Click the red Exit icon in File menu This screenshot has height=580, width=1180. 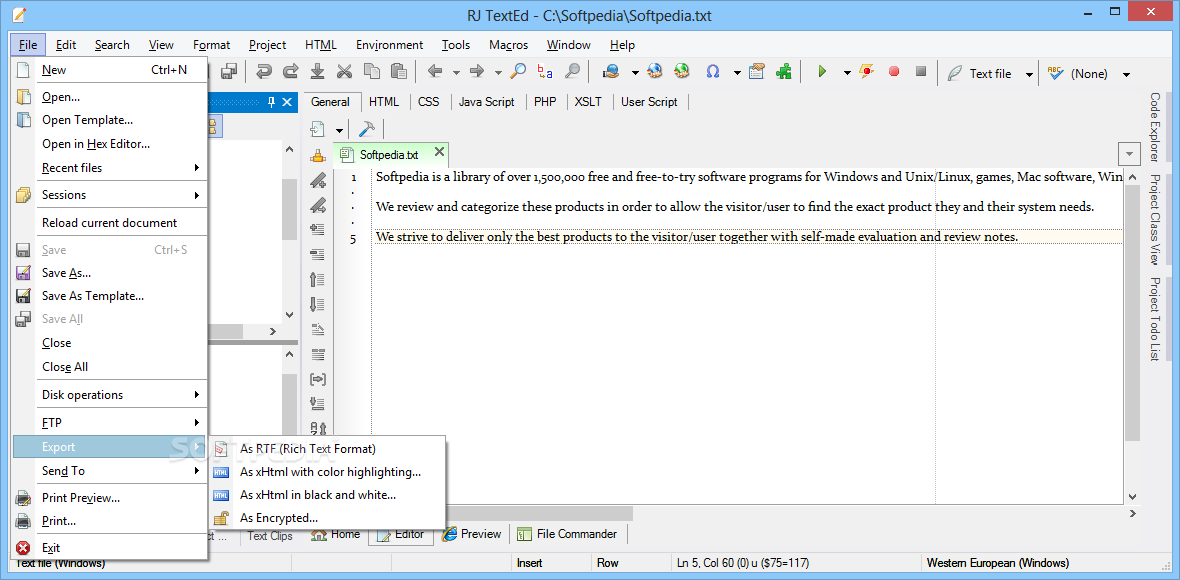coord(23,548)
